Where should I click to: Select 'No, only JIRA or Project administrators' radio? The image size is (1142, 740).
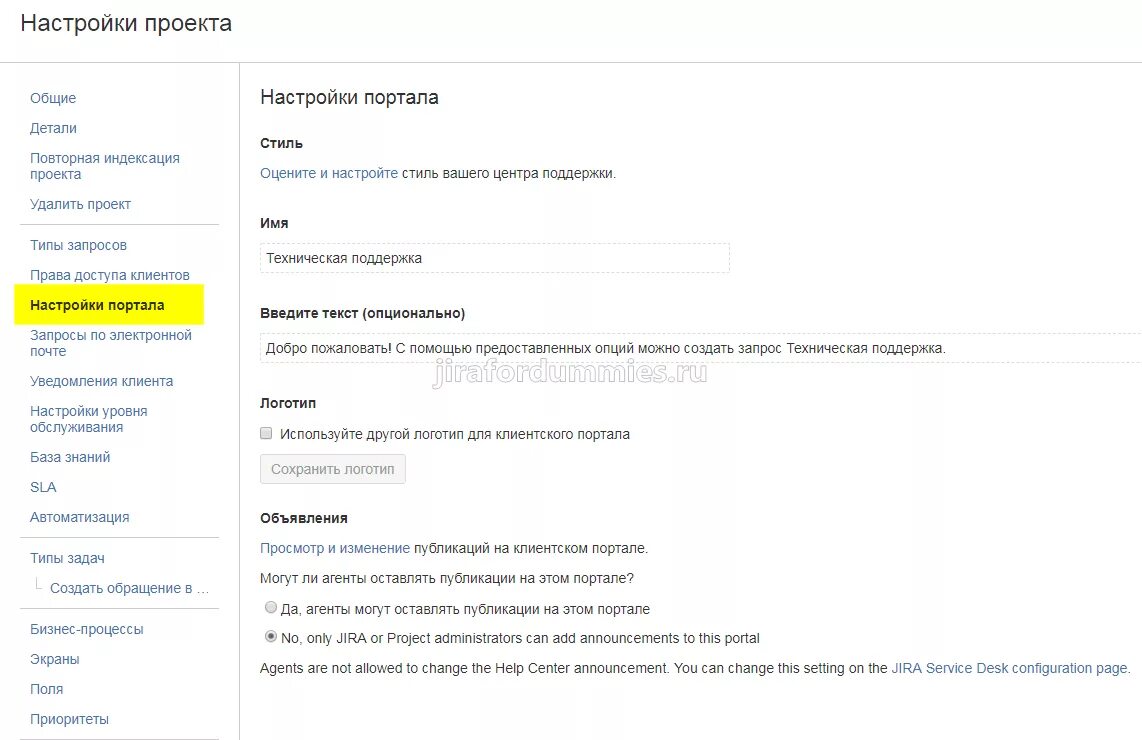pyautogui.click(x=271, y=637)
